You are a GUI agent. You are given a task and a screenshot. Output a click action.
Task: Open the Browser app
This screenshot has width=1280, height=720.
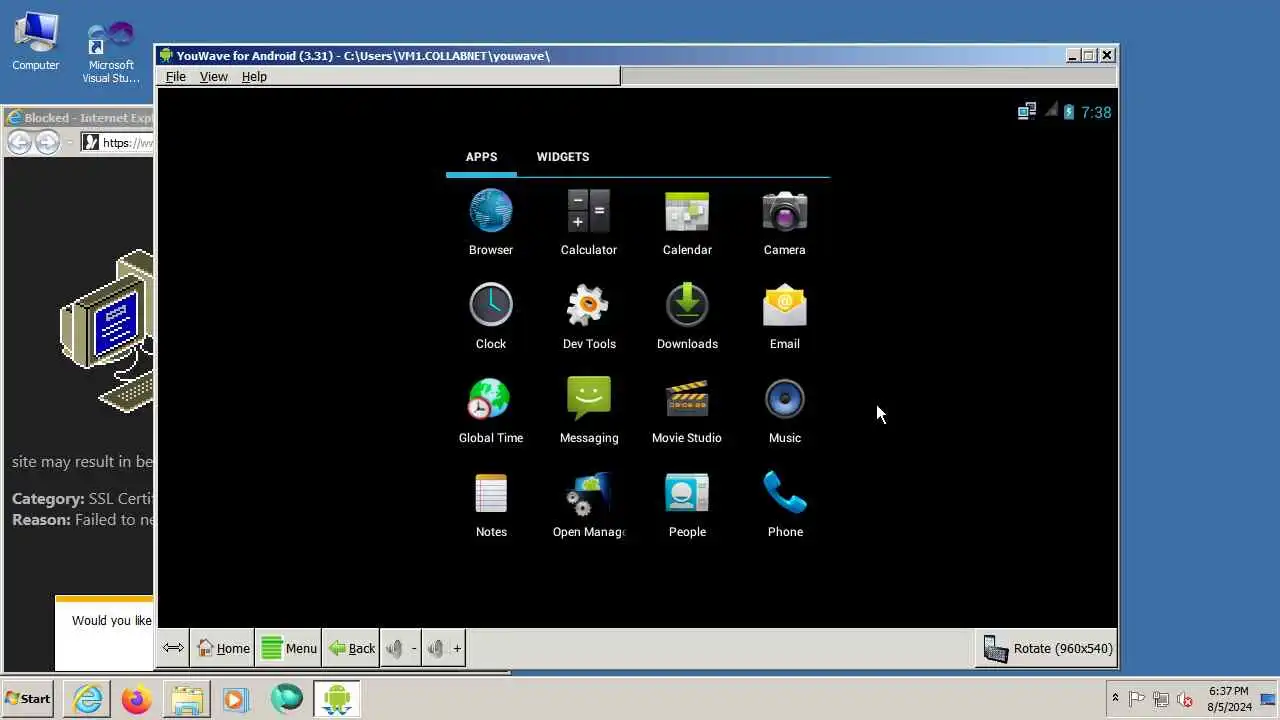coord(490,222)
